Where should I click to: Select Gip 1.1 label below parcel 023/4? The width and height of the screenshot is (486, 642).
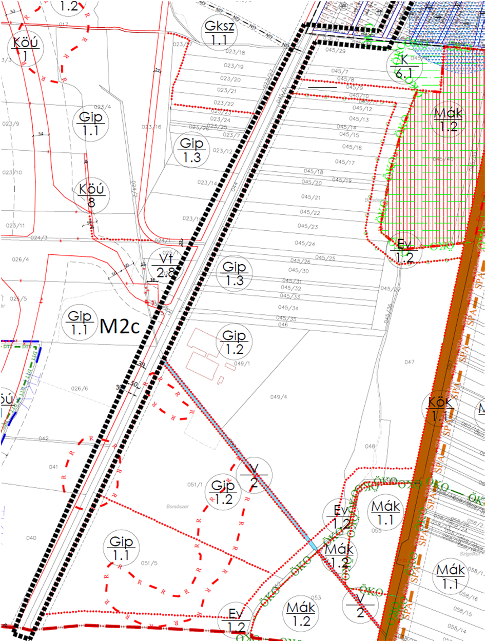click(91, 124)
